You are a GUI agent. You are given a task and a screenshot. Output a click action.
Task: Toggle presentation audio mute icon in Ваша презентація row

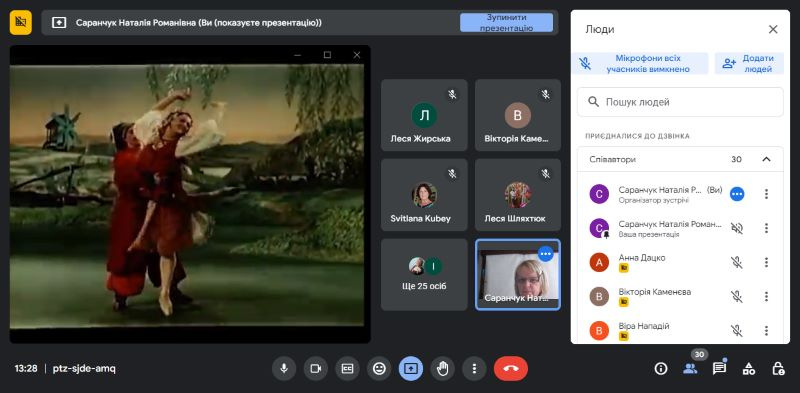[x=736, y=228]
